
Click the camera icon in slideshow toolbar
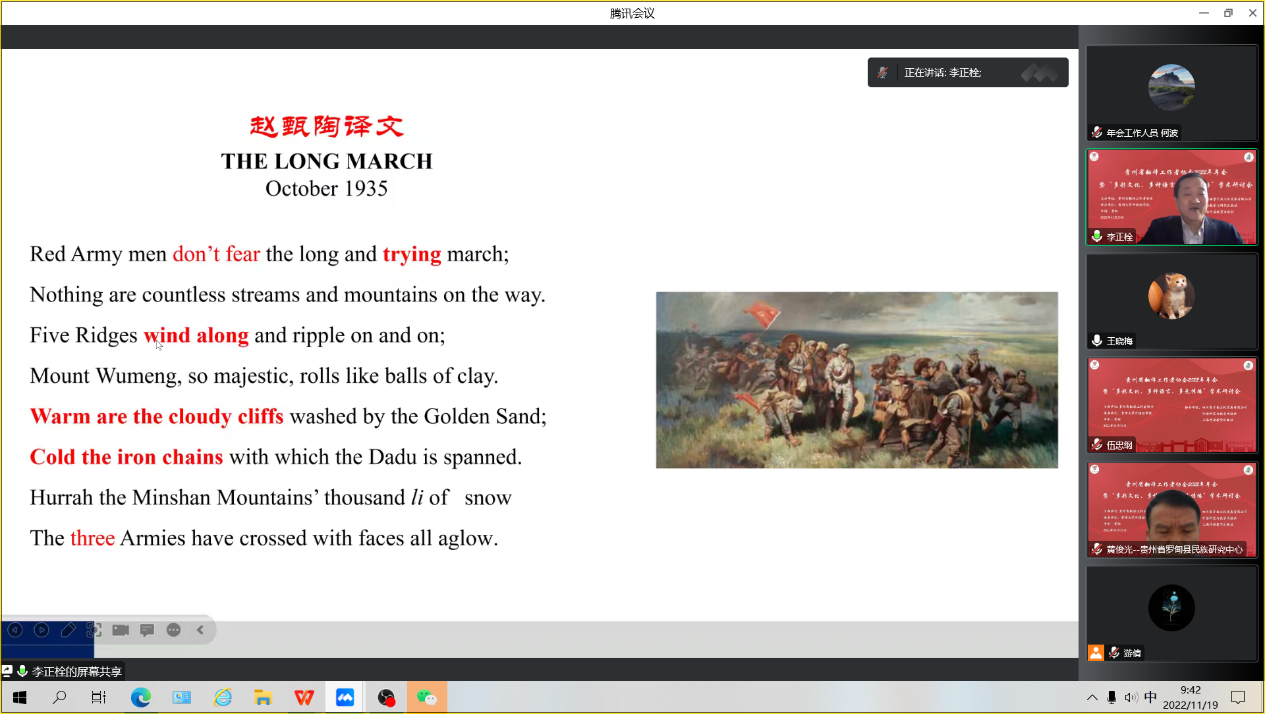pyautogui.click(x=121, y=630)
